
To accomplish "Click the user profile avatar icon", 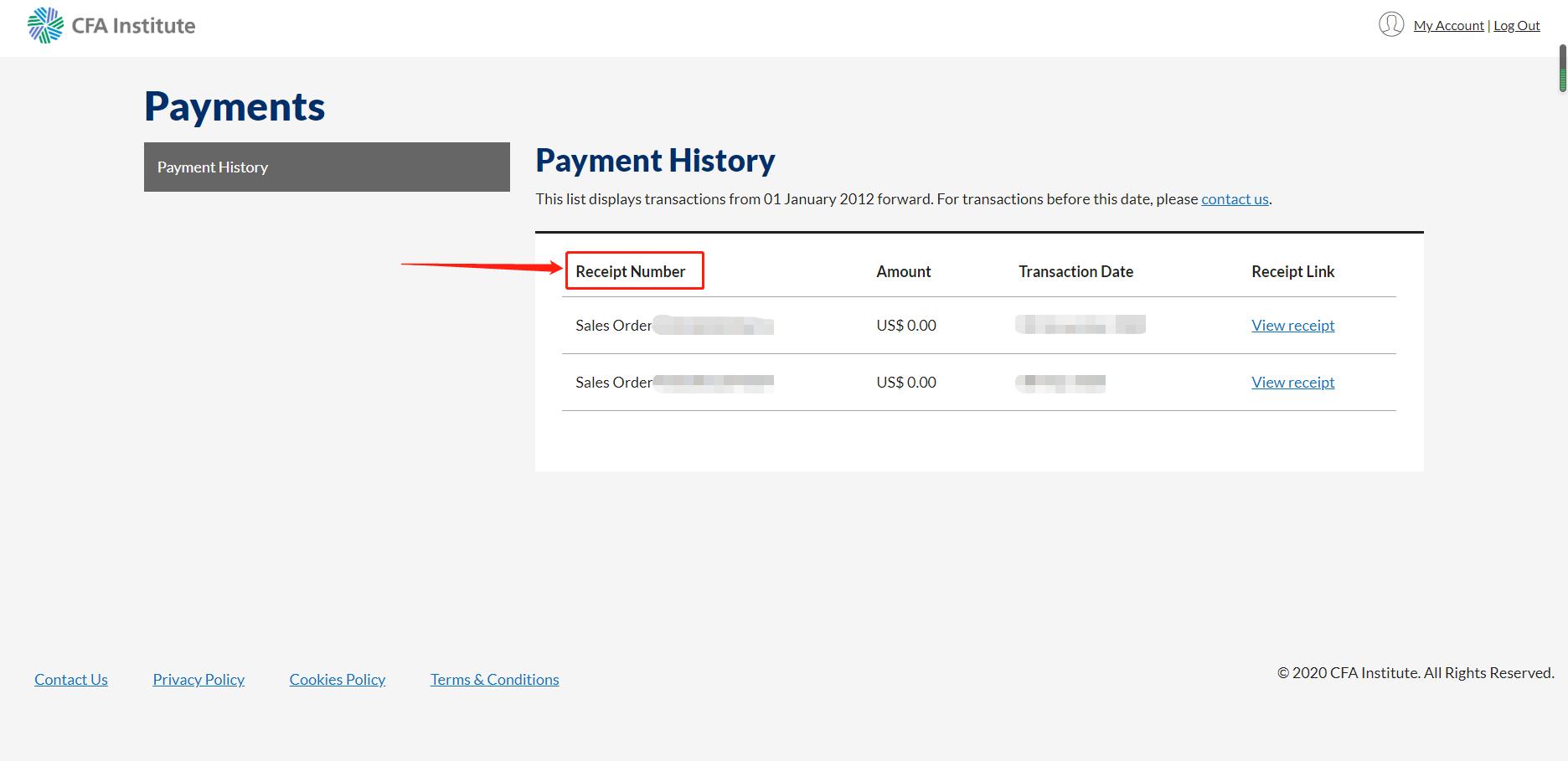I will tap(1391, 24).
